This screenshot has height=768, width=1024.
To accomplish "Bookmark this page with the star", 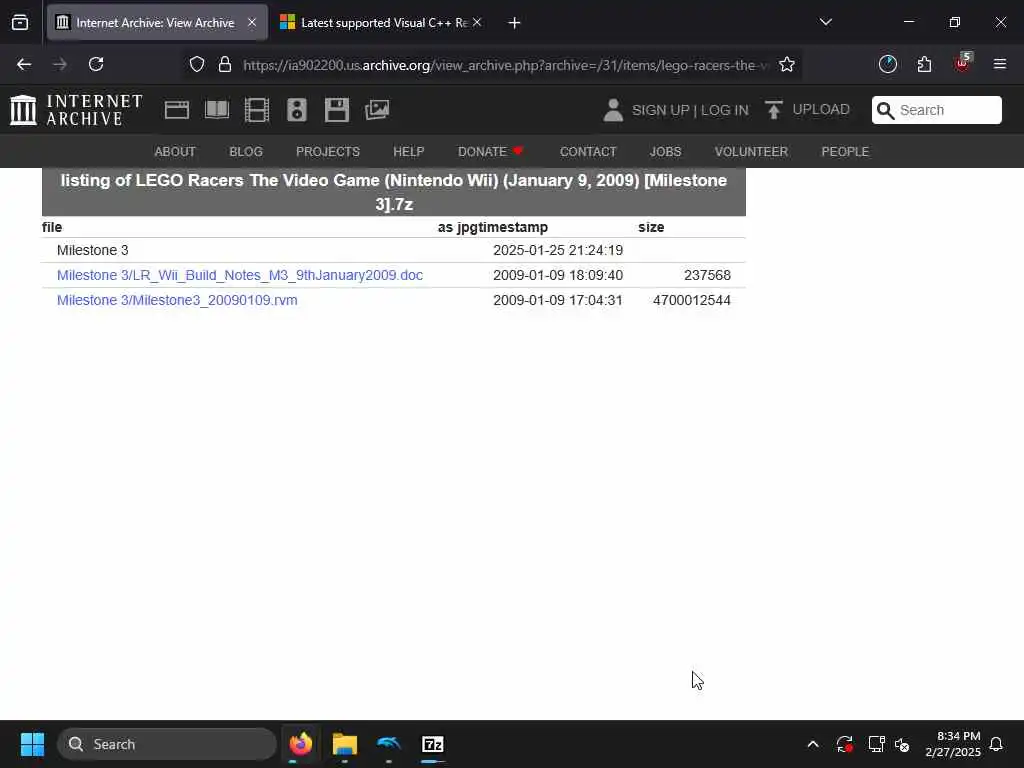I will click(787, 64).
